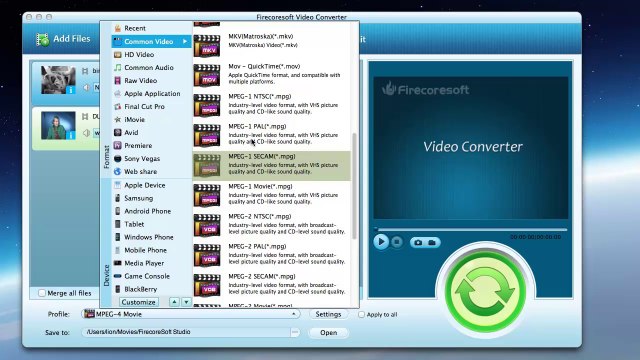Click the format list scrollbar
The height and width of the screenshot is (360, 640).
click(x=354, y=186)
